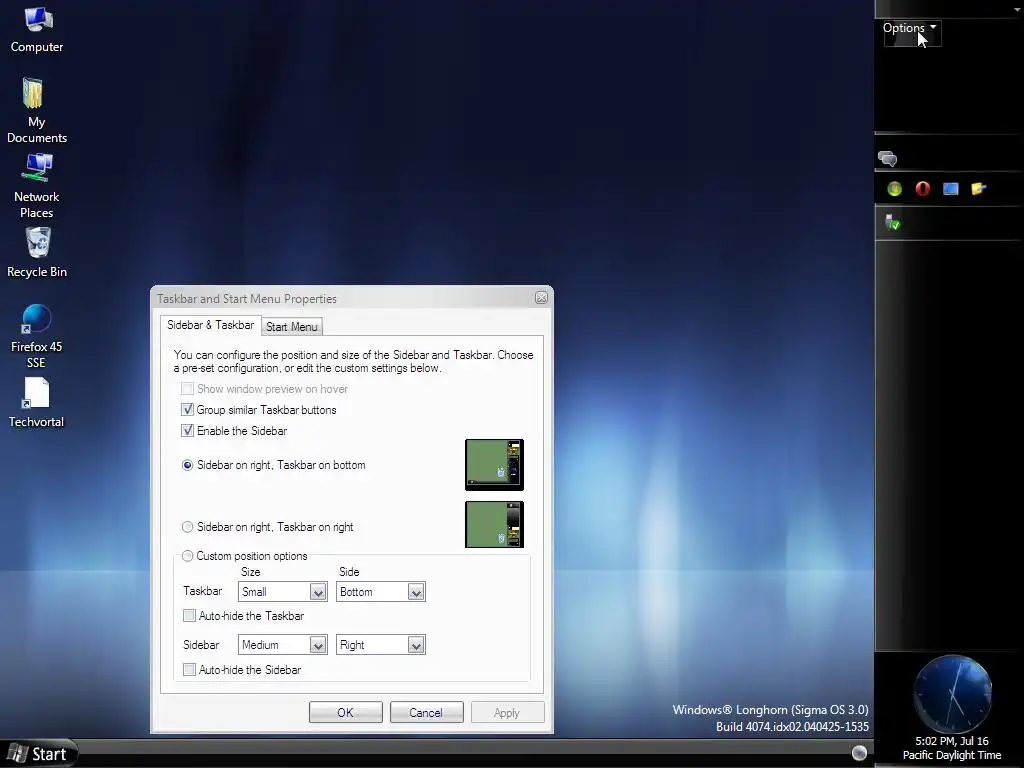Open the Taskbar Side dropdown showing Bottom
This screenshot has width=1024, height=768.
381,592
